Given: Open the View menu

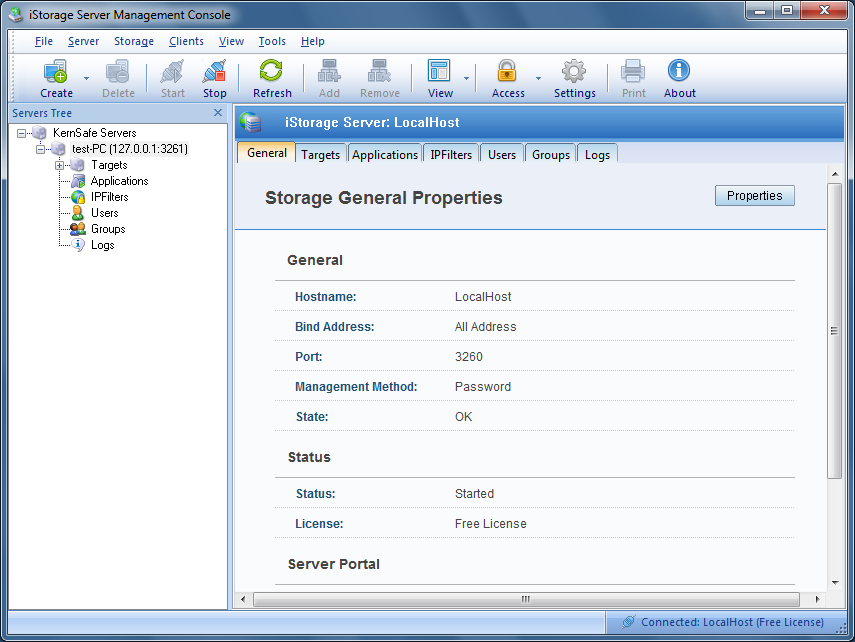Looking at the screenshot, I should pos(231,41).
